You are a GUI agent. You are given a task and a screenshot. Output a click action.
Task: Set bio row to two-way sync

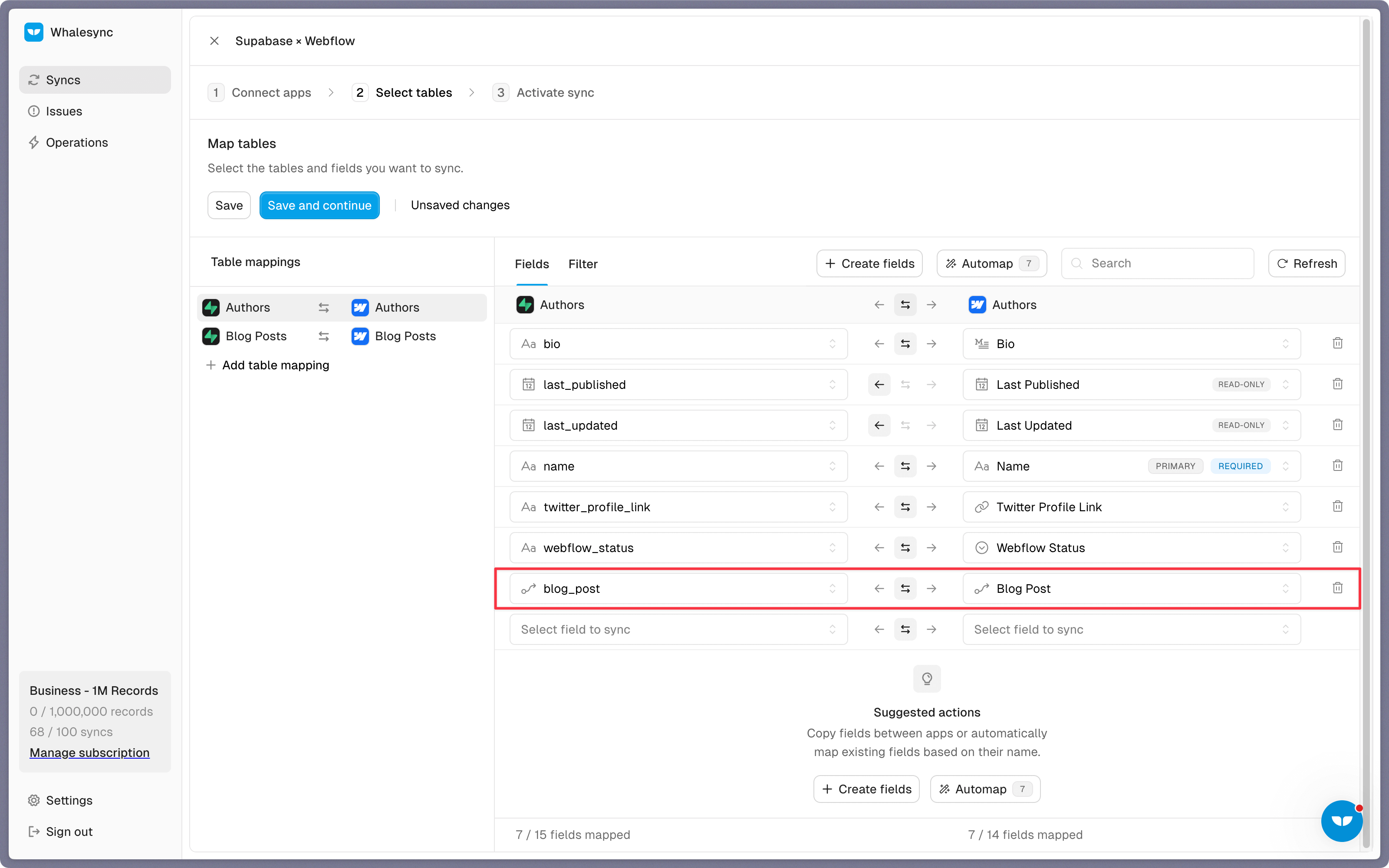click(905, 344)
